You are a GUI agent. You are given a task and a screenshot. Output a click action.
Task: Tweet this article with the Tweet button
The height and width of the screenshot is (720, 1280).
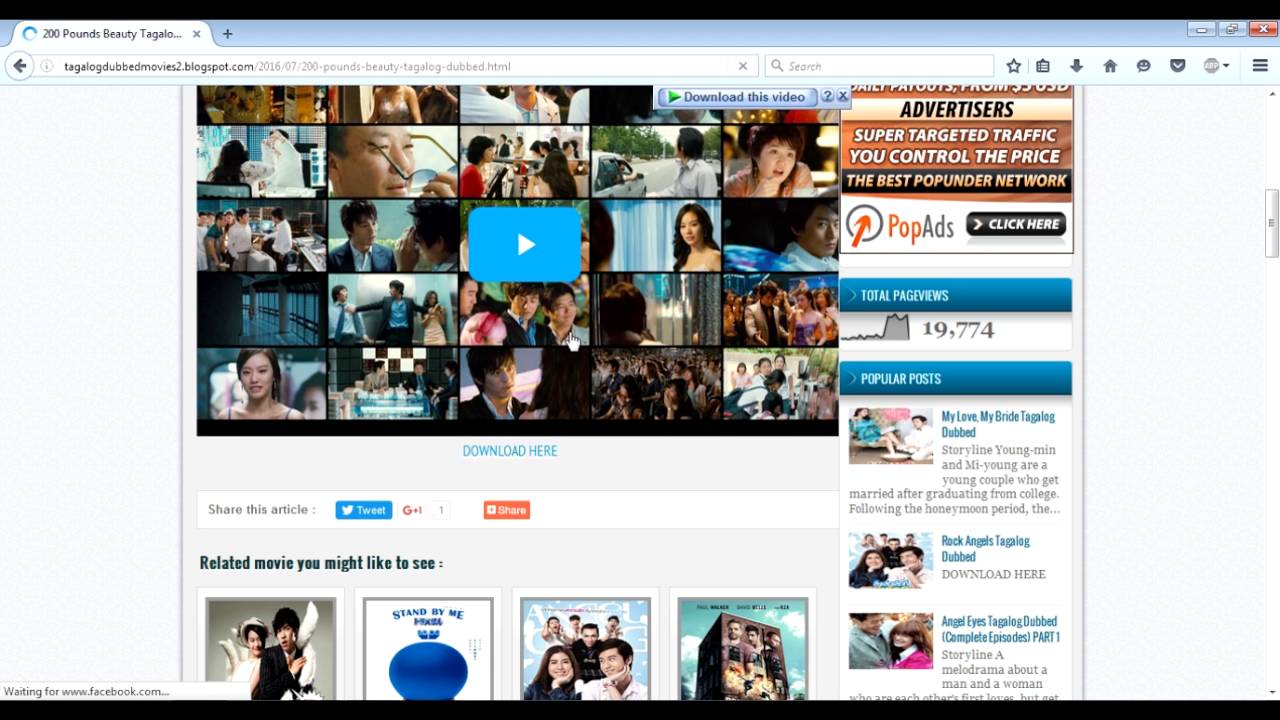[x=363, y=510]
